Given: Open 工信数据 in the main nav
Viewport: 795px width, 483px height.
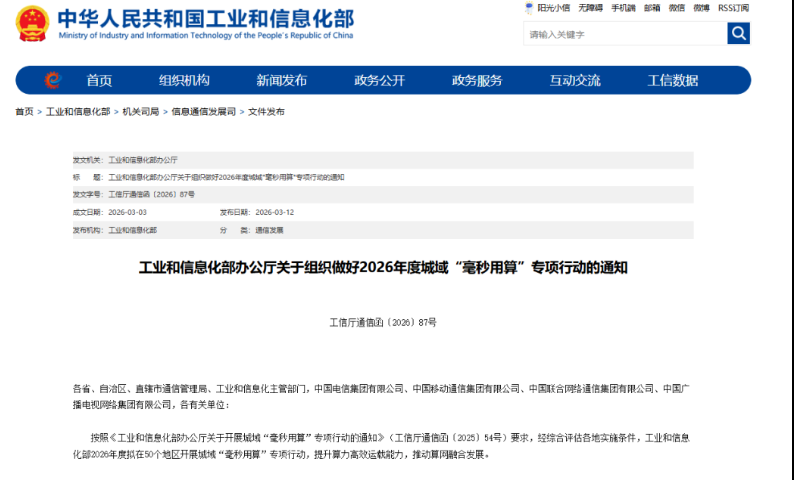Looking at the screenshot, I should [x=673, y=81].
